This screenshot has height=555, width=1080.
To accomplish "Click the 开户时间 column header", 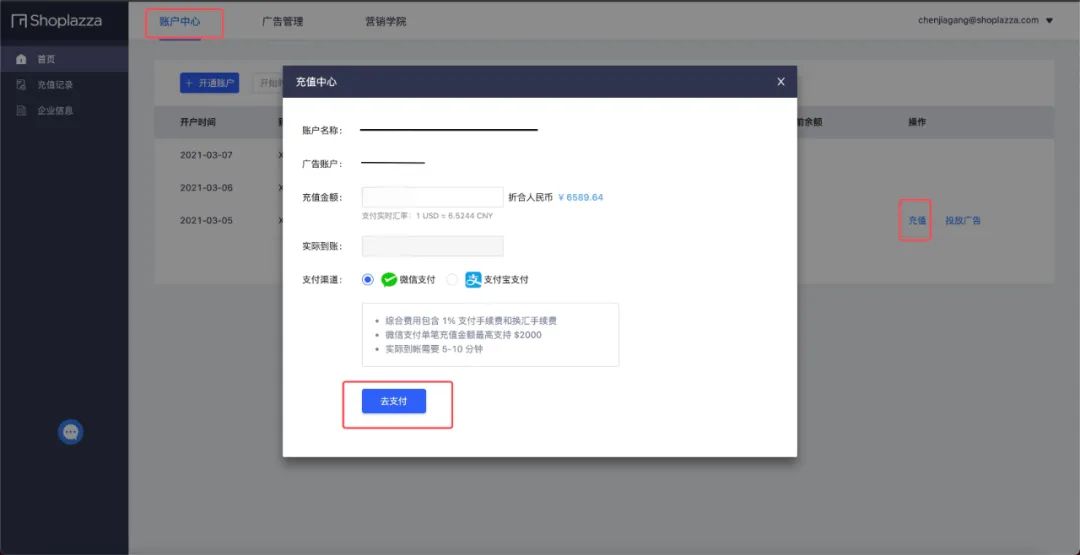I will click(x=198, y=122).
